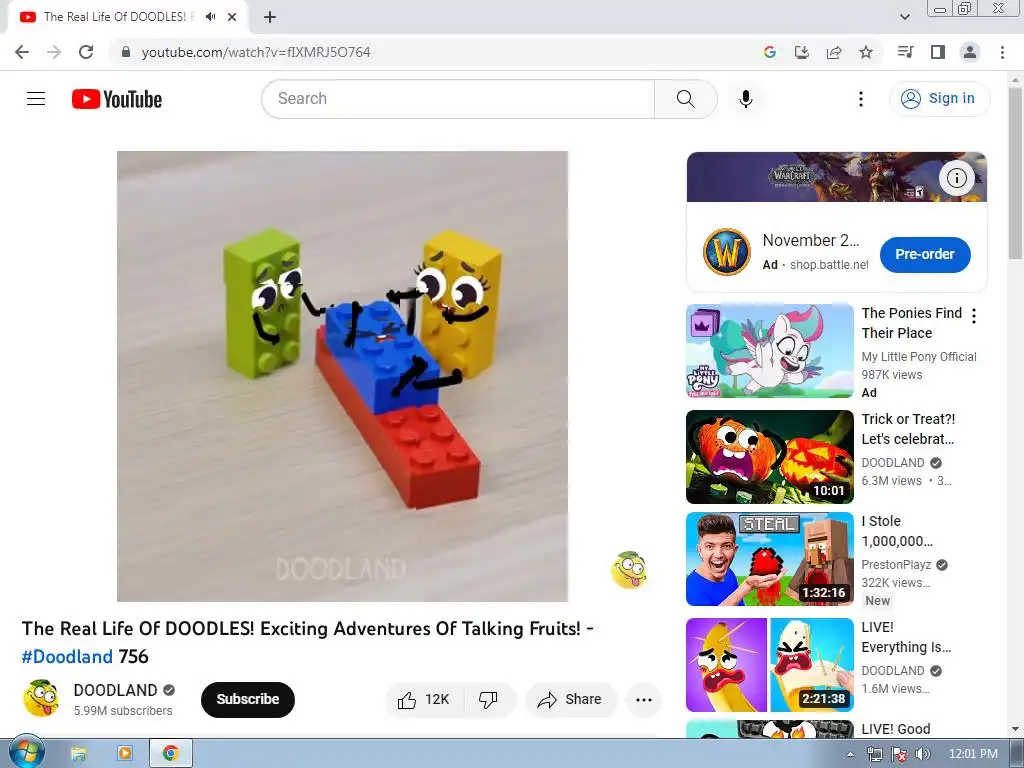The width and height of the screenshot is (1024, 768).
Task: Open LIVE! Everything Is video thumbnail
Action: click(x=769, y=664)
